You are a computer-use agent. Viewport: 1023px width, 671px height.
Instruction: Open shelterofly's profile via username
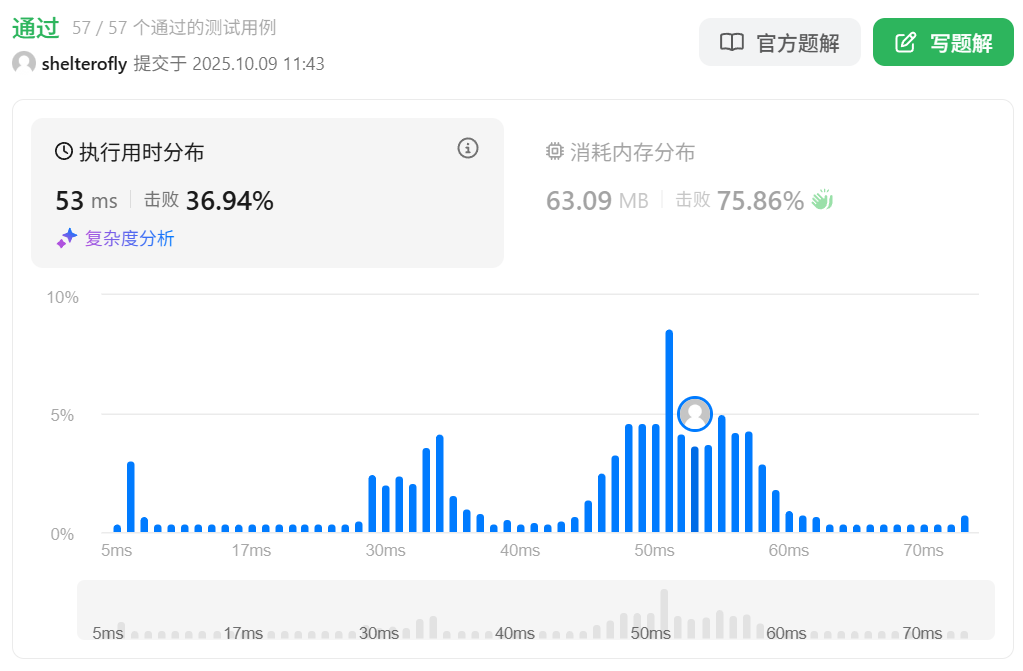coord(84,64)
